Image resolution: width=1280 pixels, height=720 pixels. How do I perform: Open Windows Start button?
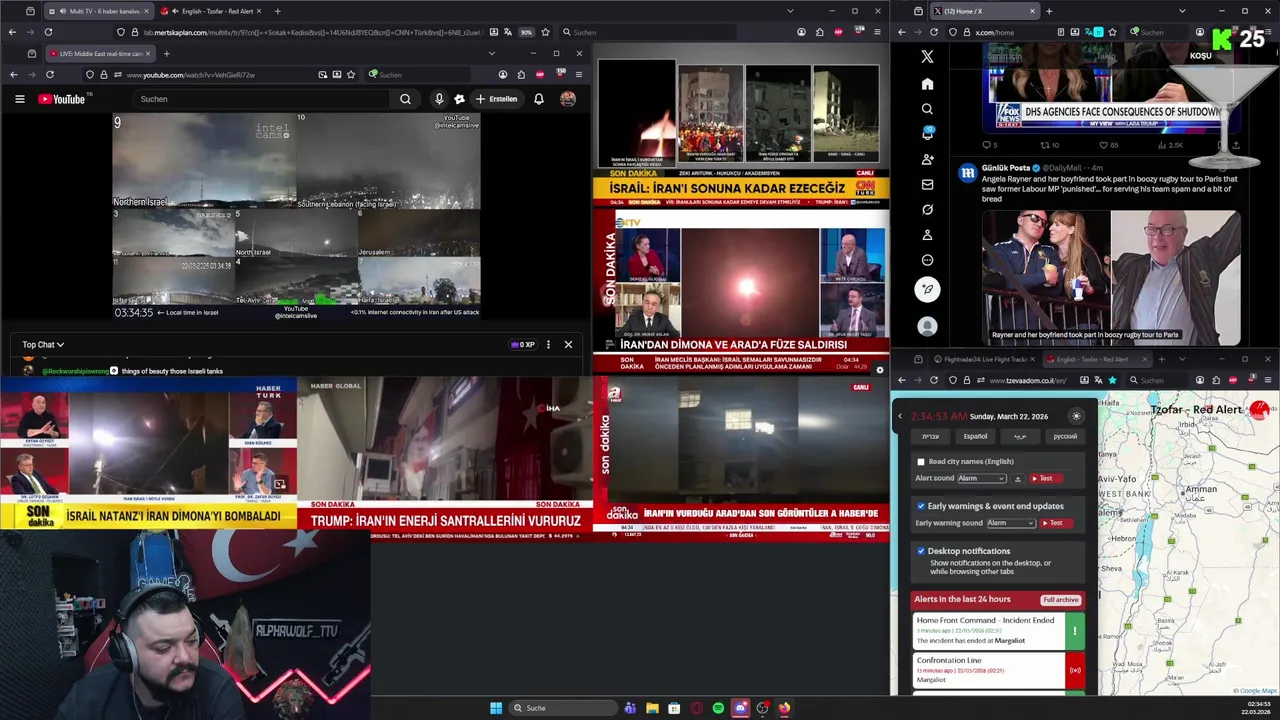496,708
